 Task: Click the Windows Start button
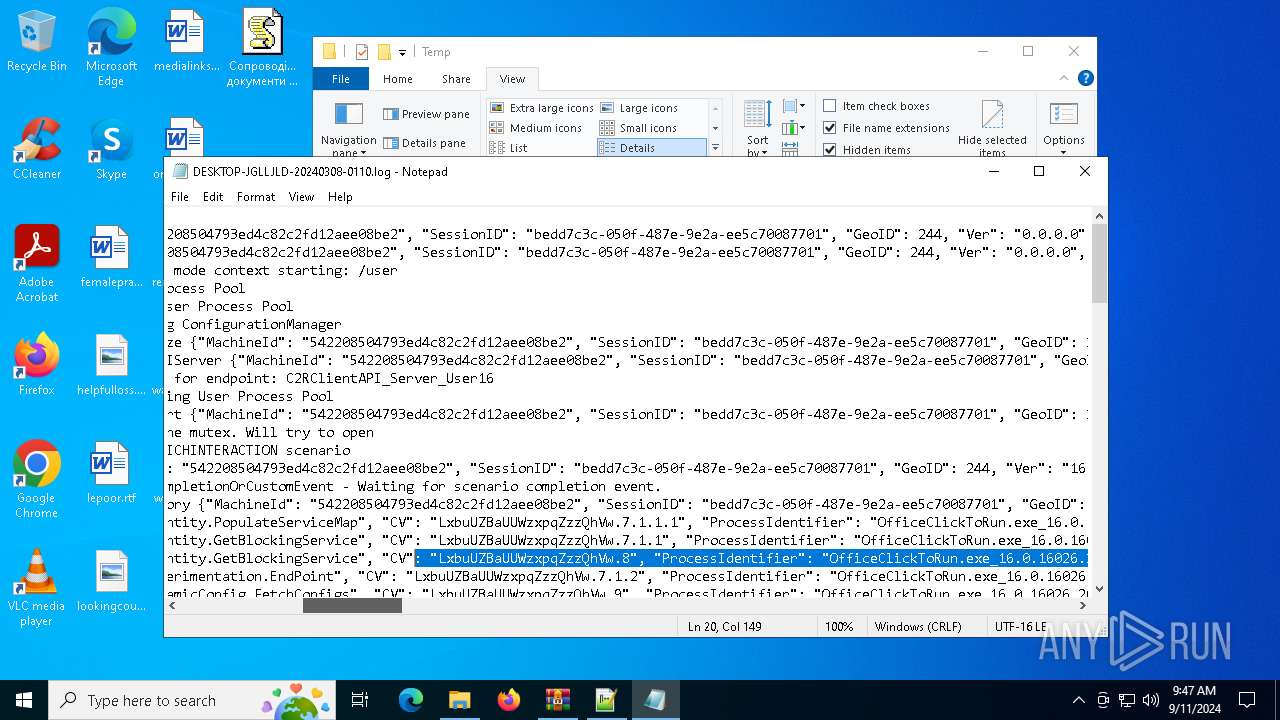coord(24,700)
